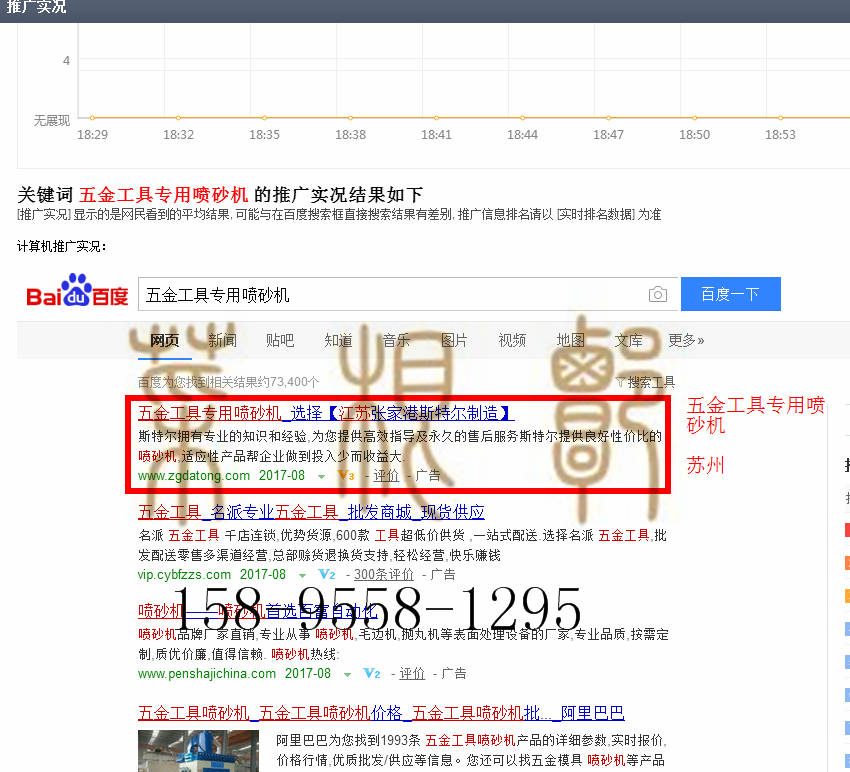
Task: Open the 300条评价 link
Action: pos(384,575)
